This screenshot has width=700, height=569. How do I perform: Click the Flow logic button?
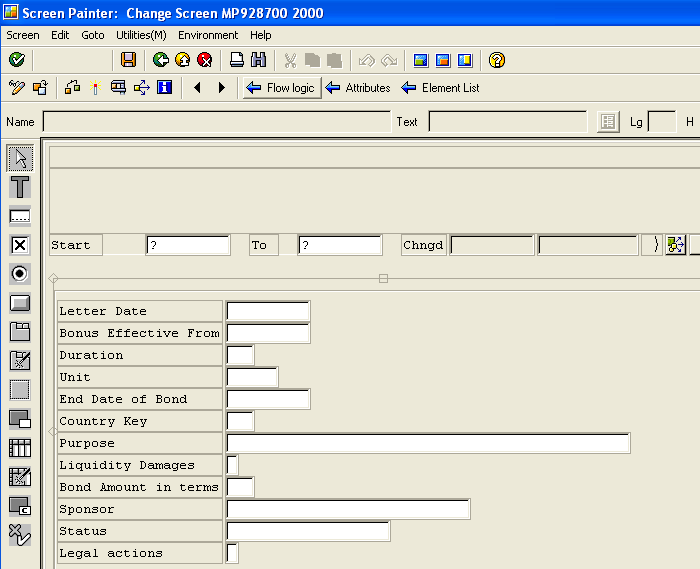(x=281, y=88)
